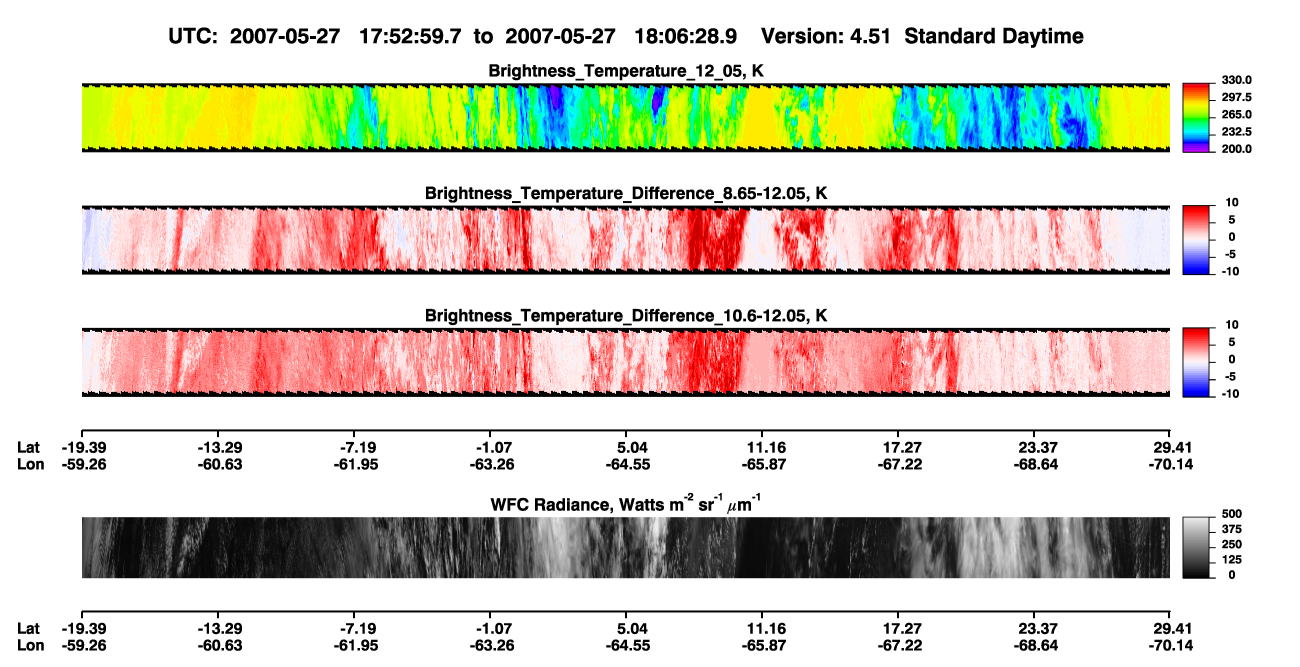
Task: Click the WFC Radiance grayscale image strip
Action: tap(625, 548)
